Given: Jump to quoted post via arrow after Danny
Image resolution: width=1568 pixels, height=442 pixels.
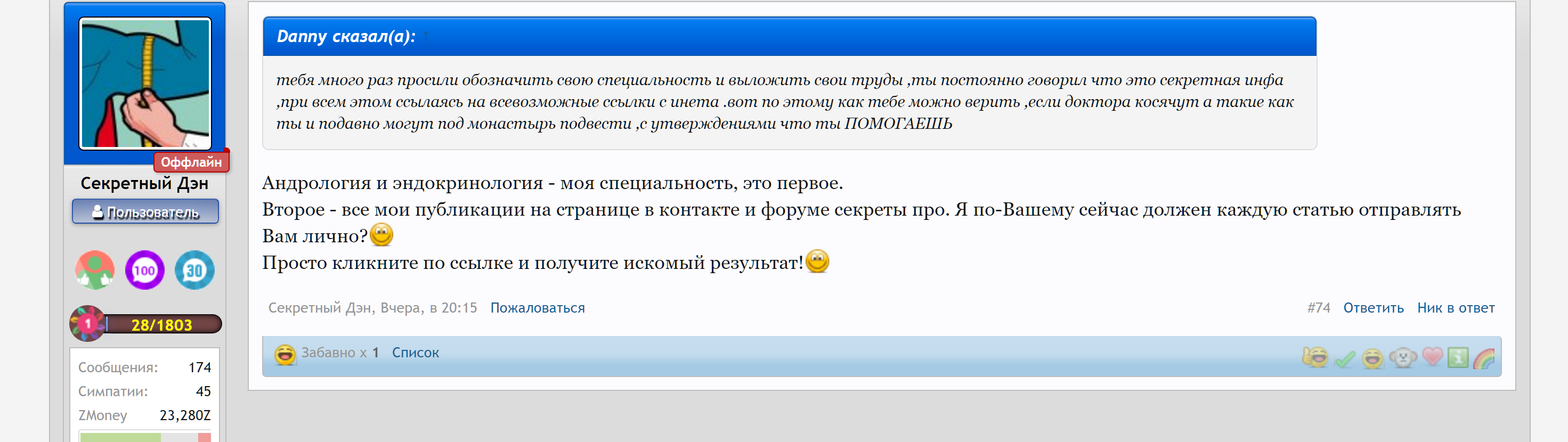Looking at the screenshot, I should [x=426, y=37].
